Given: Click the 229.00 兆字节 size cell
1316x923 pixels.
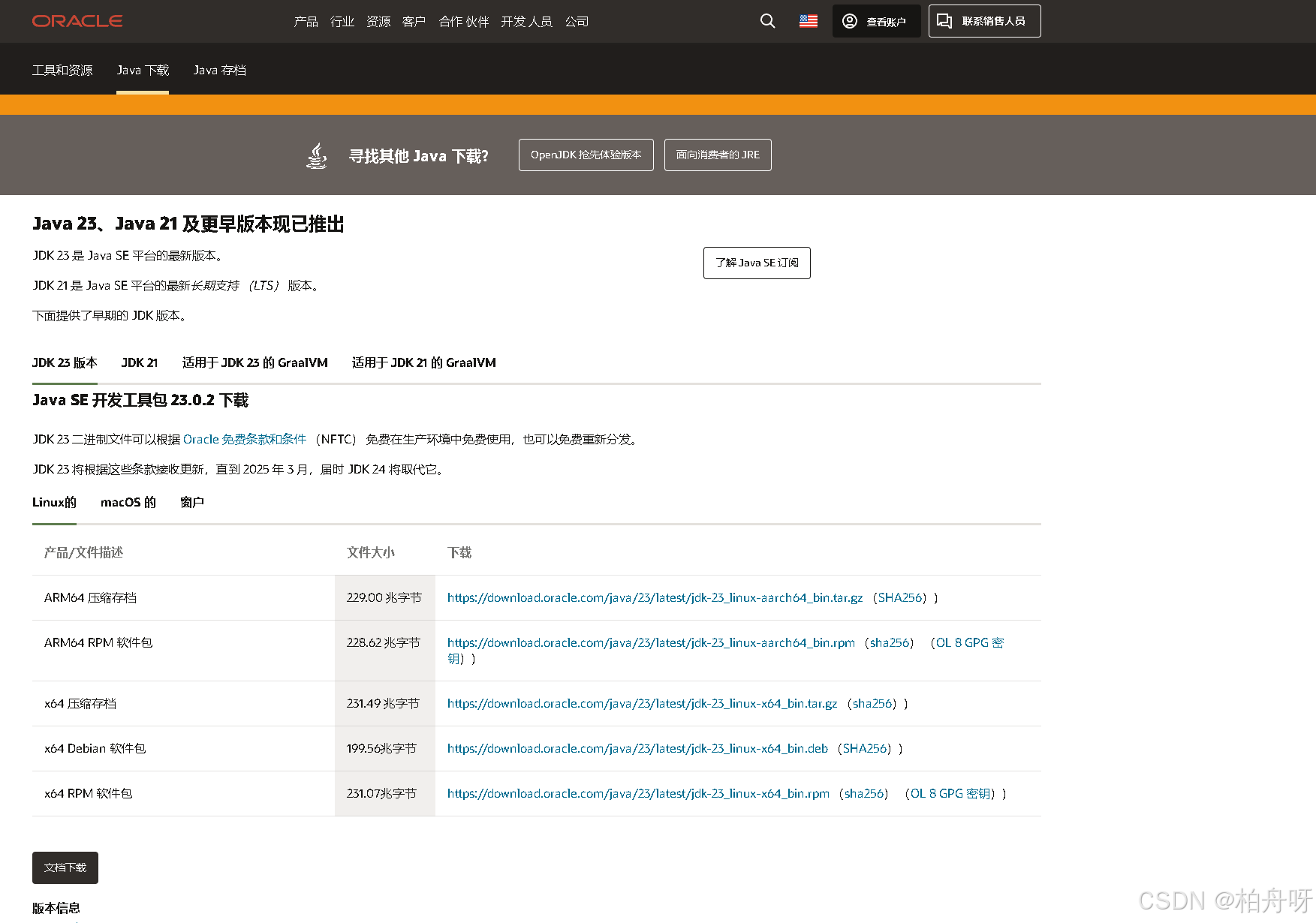Looking at the screenshot, I should (384, 597).
